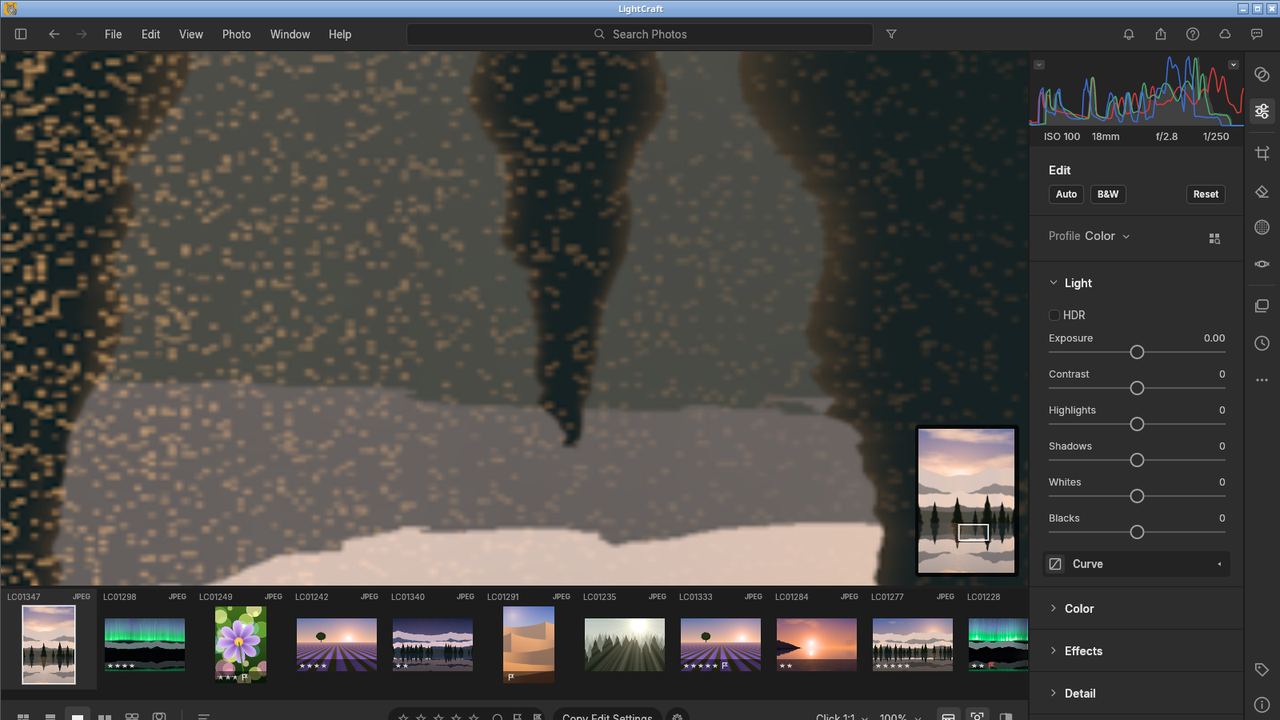
Task: Click the cloud sync status icon
Action: pyautogui.click(x=1224, y=34)
